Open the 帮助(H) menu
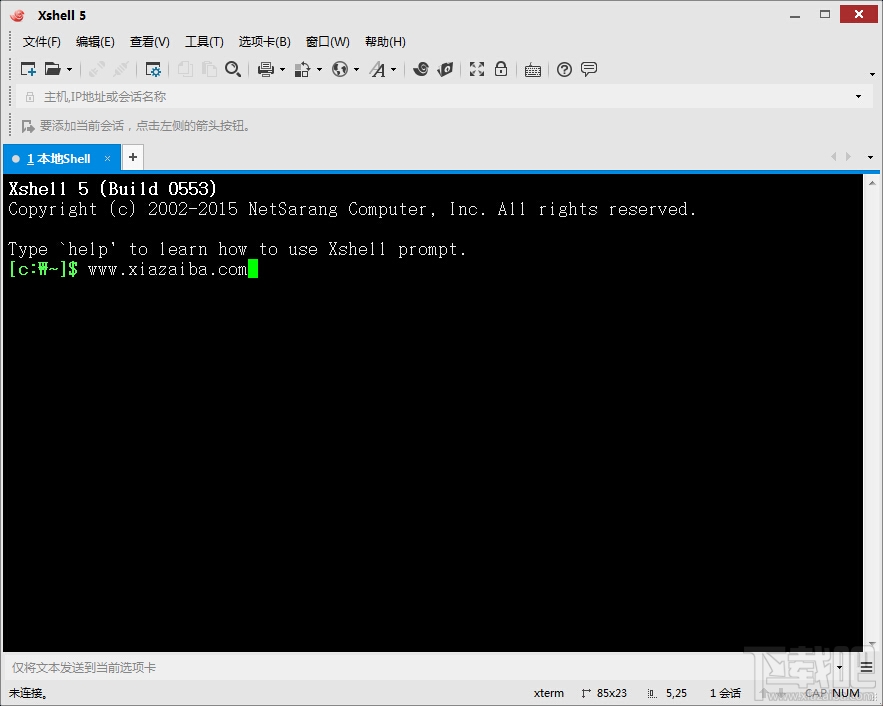This screenshot has height=706, width=883. (385, 42)
